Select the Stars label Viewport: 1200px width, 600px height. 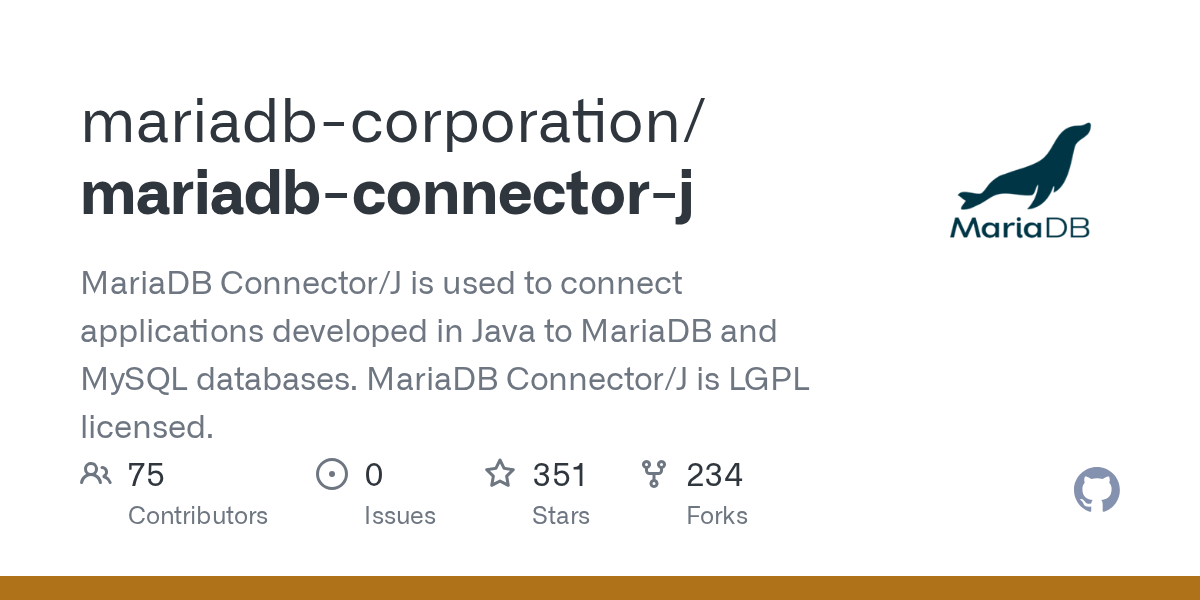click(561, 516)
